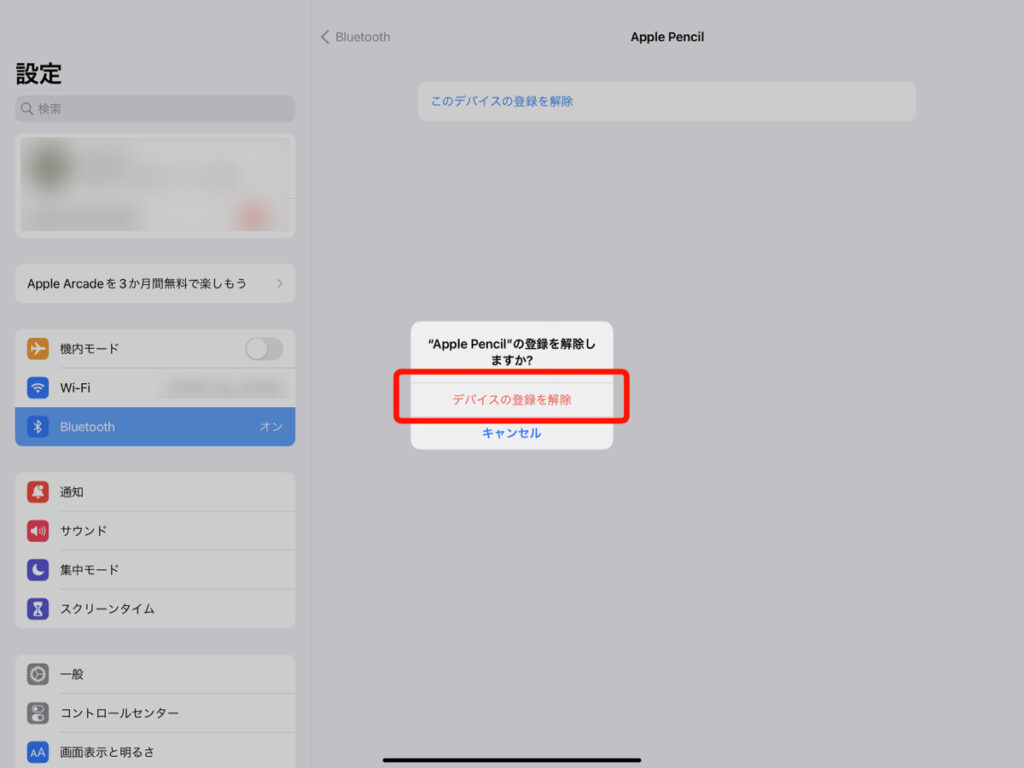Tap the Focus mode moon icon
1024x768 pixels.
(x=38, y=570)
